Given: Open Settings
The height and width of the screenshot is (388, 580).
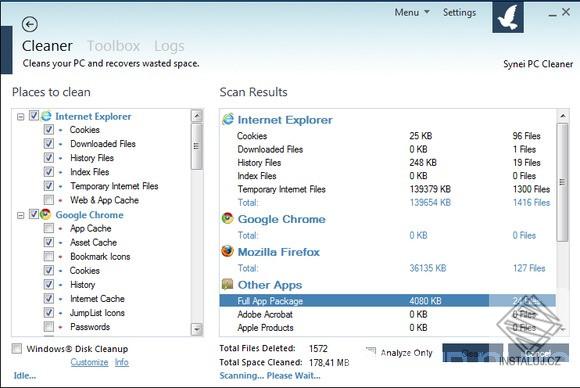Looking at the screenshot, I should click(x=459, y=13).
